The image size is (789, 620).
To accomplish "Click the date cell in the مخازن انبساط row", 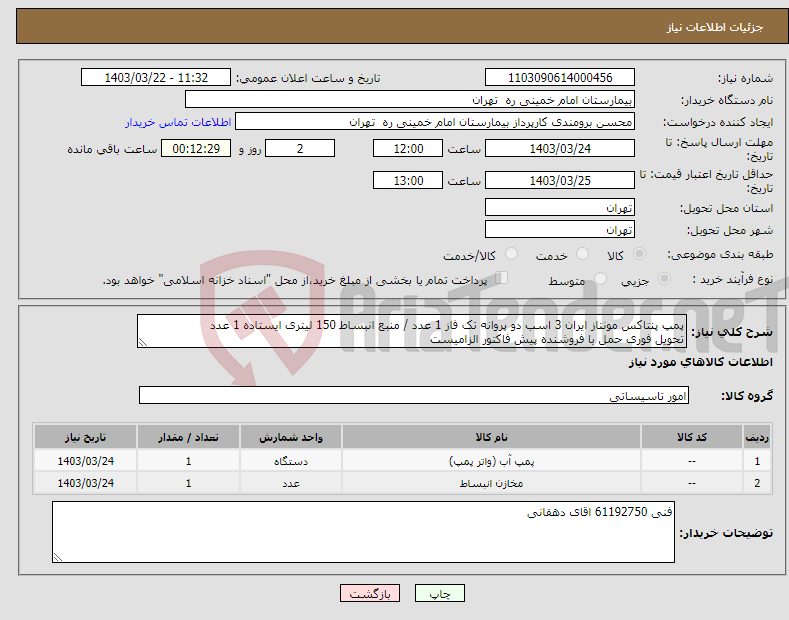I will coord(86,483).
